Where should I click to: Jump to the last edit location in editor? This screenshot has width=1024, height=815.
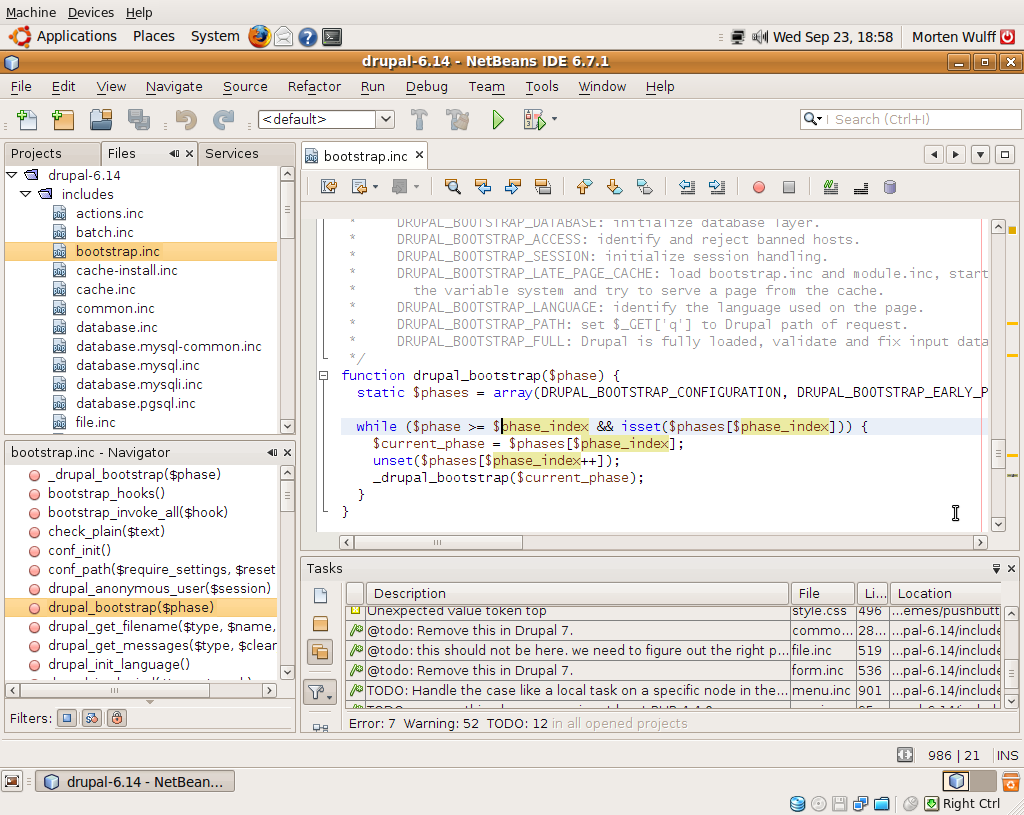click(328, 187)
